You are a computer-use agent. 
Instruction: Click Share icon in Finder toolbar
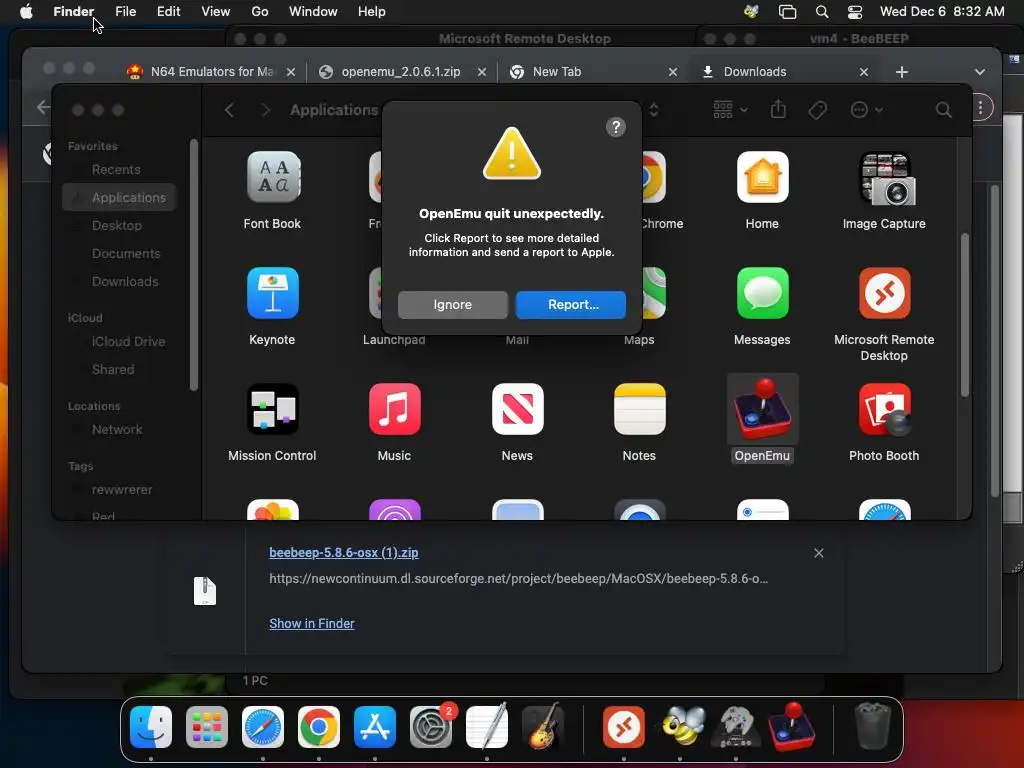pyautogui.click(x=778, y=109)
